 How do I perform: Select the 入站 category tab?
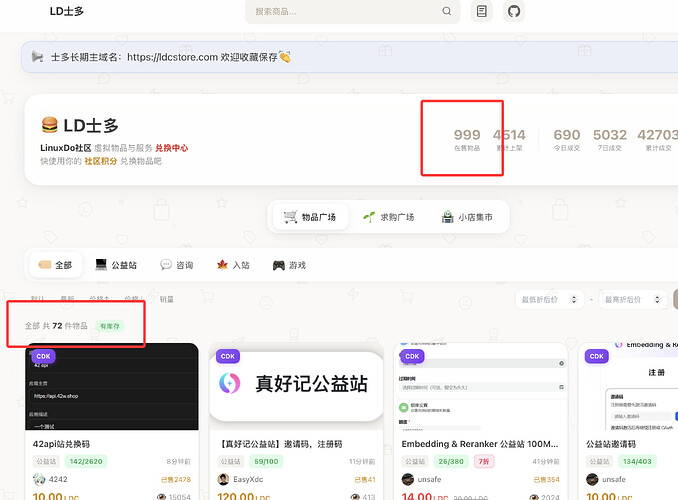coord(233,265)
